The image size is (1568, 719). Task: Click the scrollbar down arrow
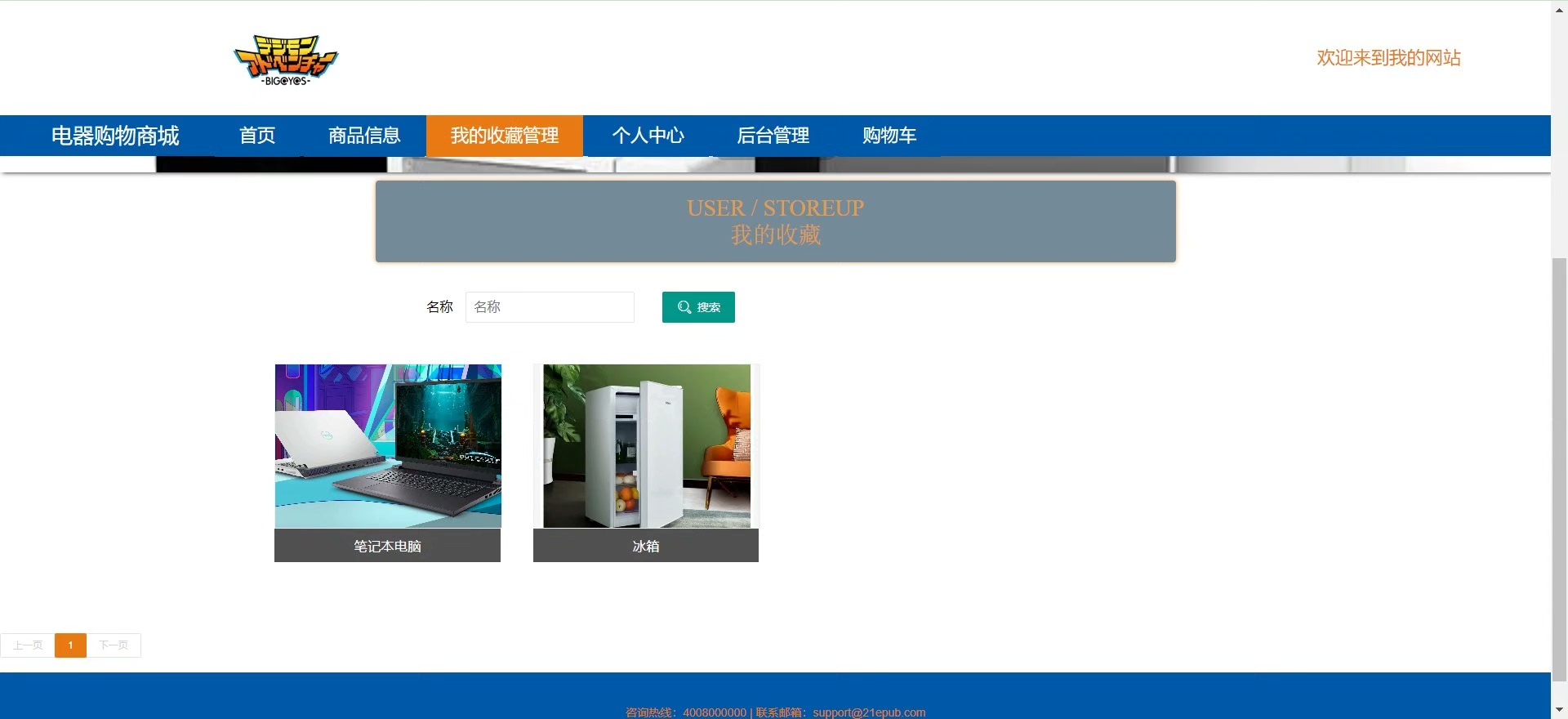(x=1559, y=710)
